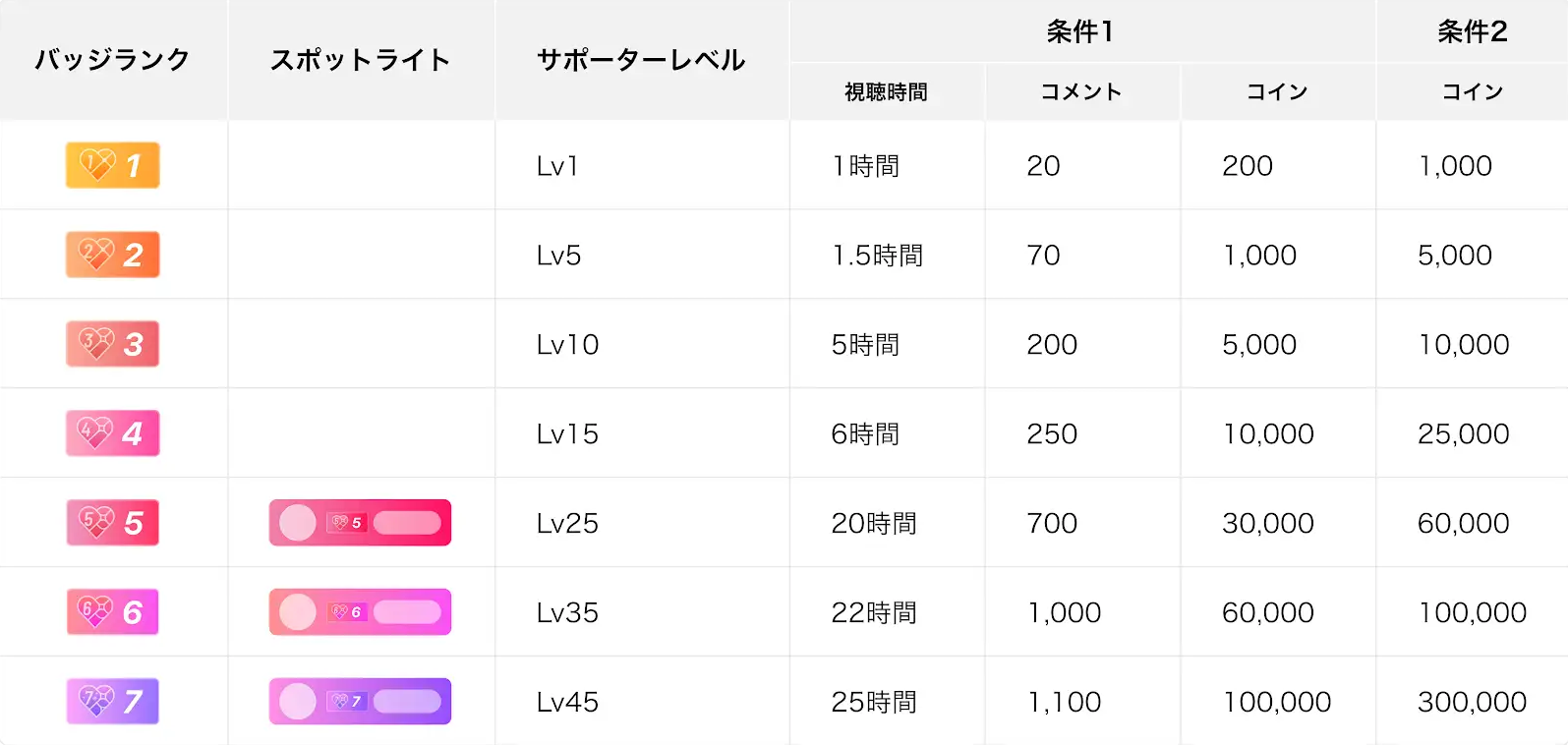Click the サポーターレベル column header
The height and width of the screenshot is (745, 1568).
coord(641,60)
